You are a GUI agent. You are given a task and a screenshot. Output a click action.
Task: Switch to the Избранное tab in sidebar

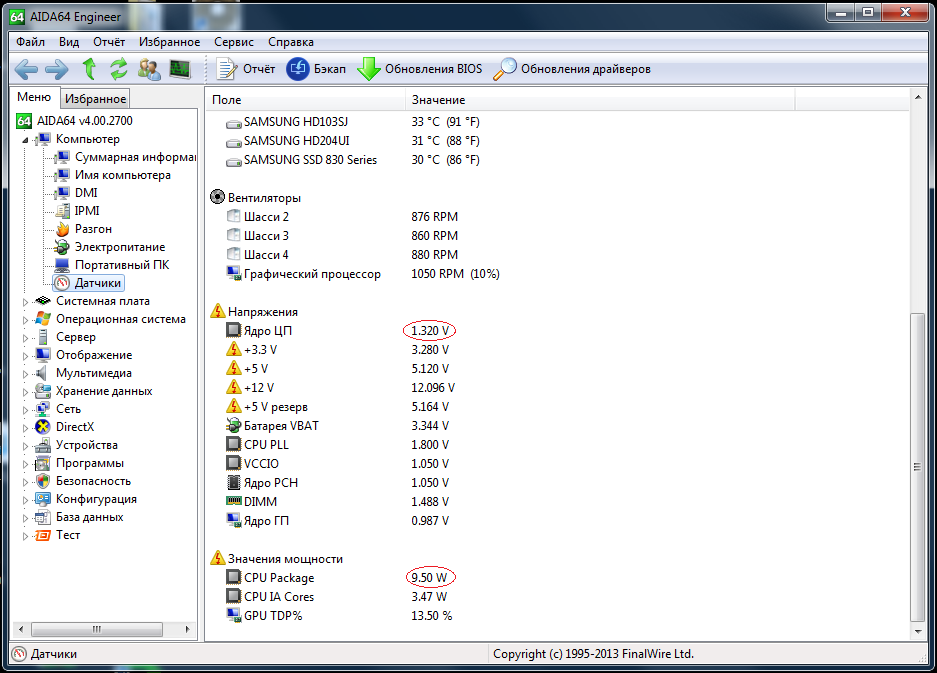click(x=95, y=99)
